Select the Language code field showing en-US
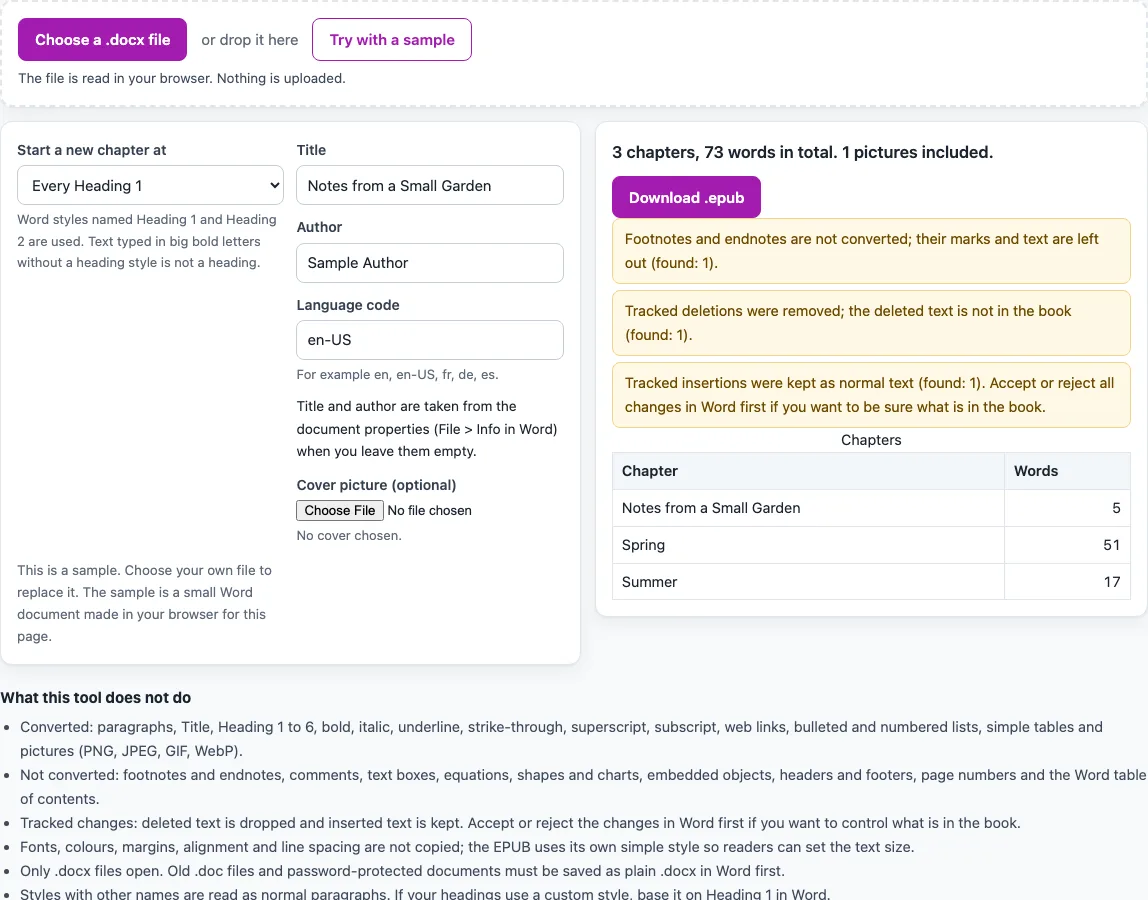Screen dimensions: 1148x900 [430, 340]
